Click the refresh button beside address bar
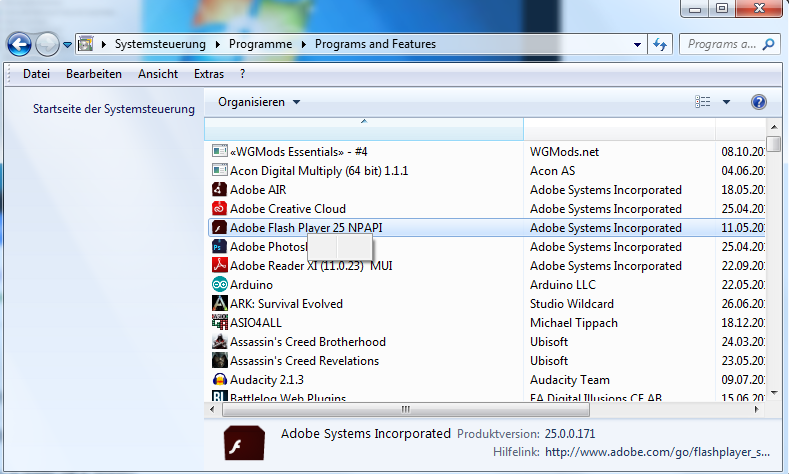Screen dimensions: 789x474 (x=660, y=44)
